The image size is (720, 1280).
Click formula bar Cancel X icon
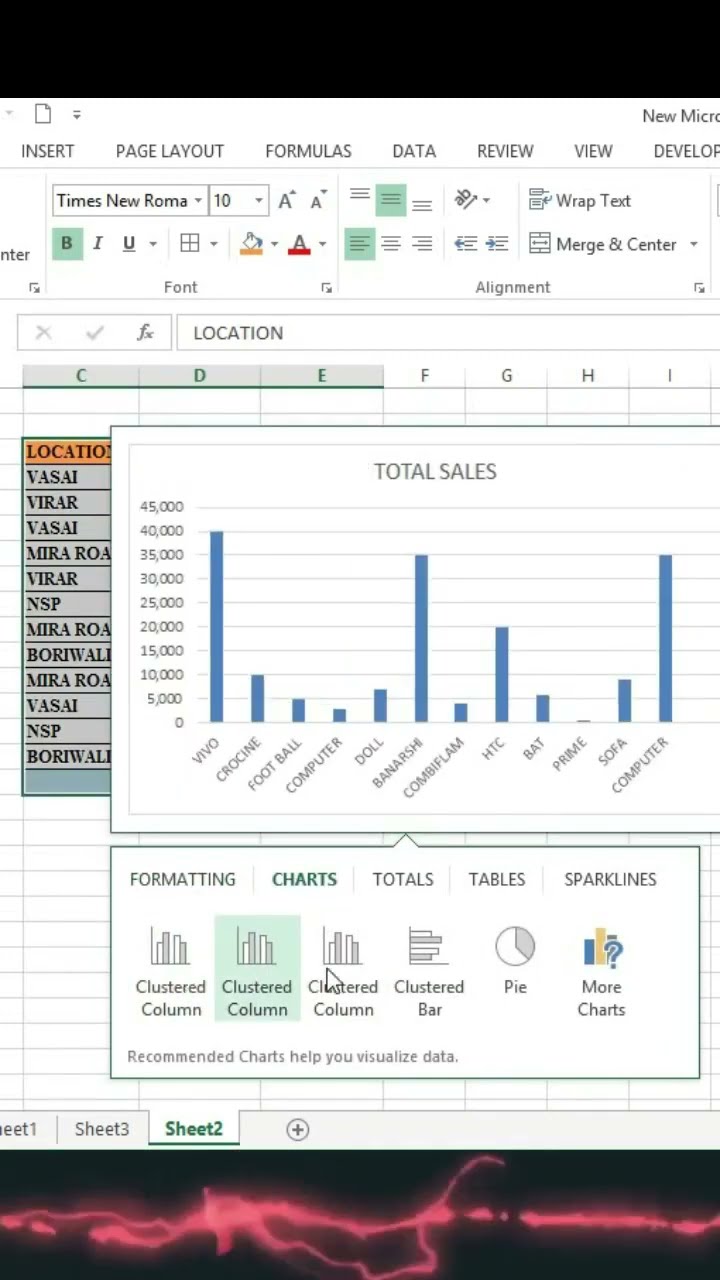tap(44, 333)
